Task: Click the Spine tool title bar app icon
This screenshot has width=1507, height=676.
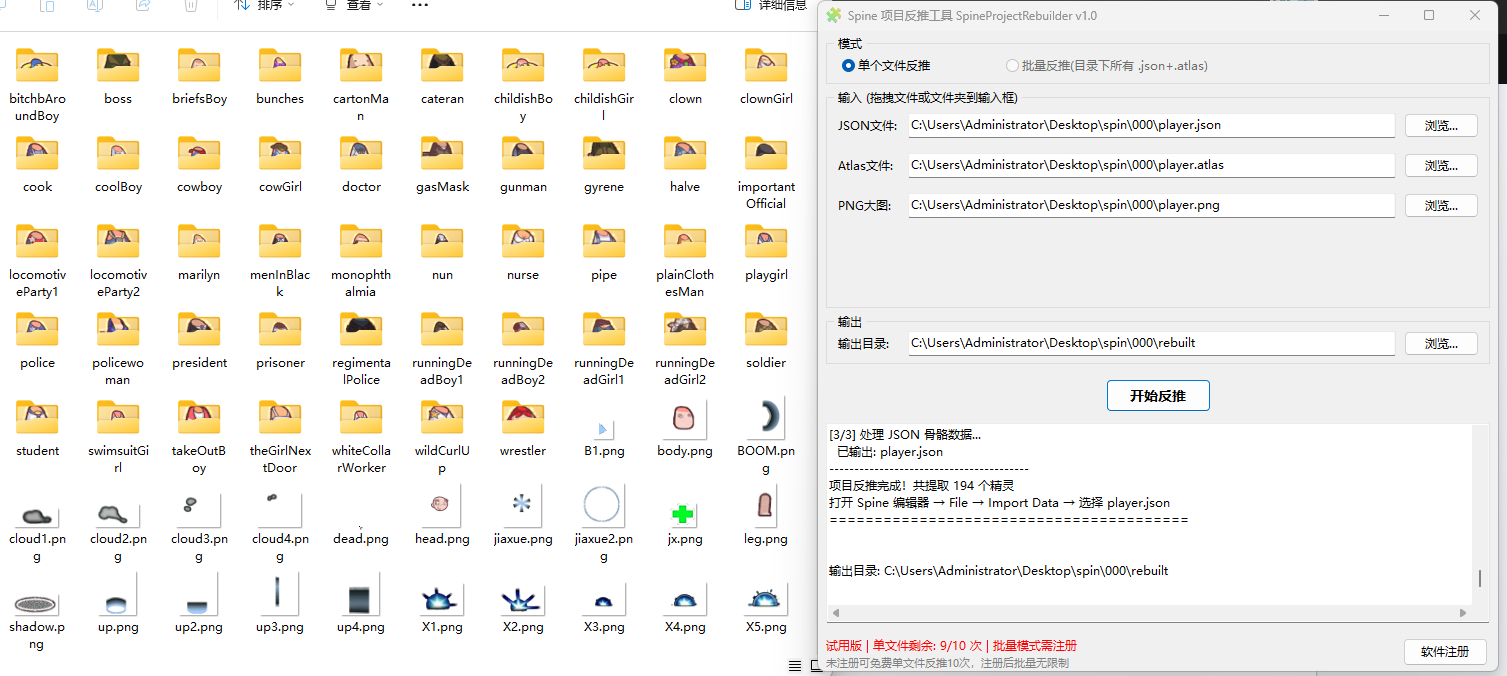Action: click(834, 15)
